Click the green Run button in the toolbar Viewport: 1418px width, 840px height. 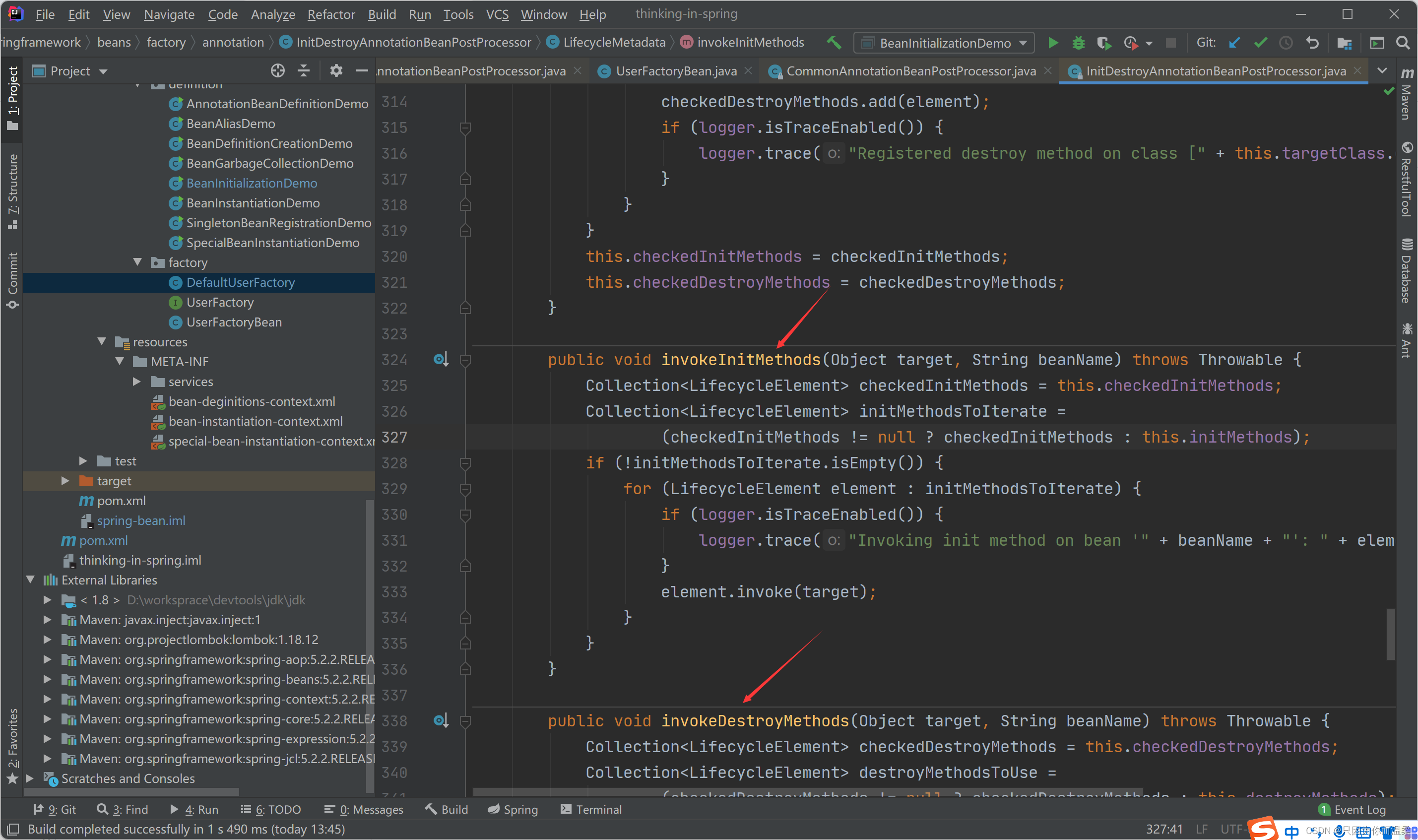(1052, 43)
